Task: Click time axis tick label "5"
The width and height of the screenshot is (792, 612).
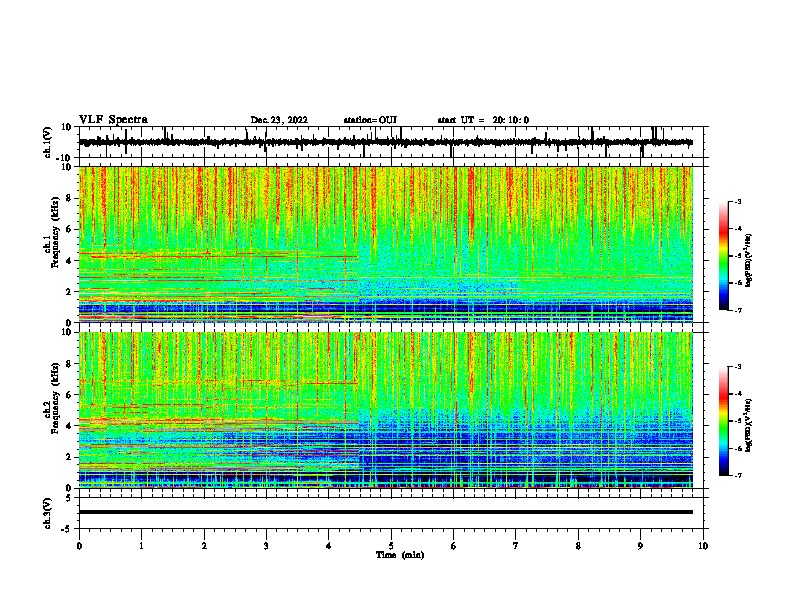Action: (x=391, y=546)
